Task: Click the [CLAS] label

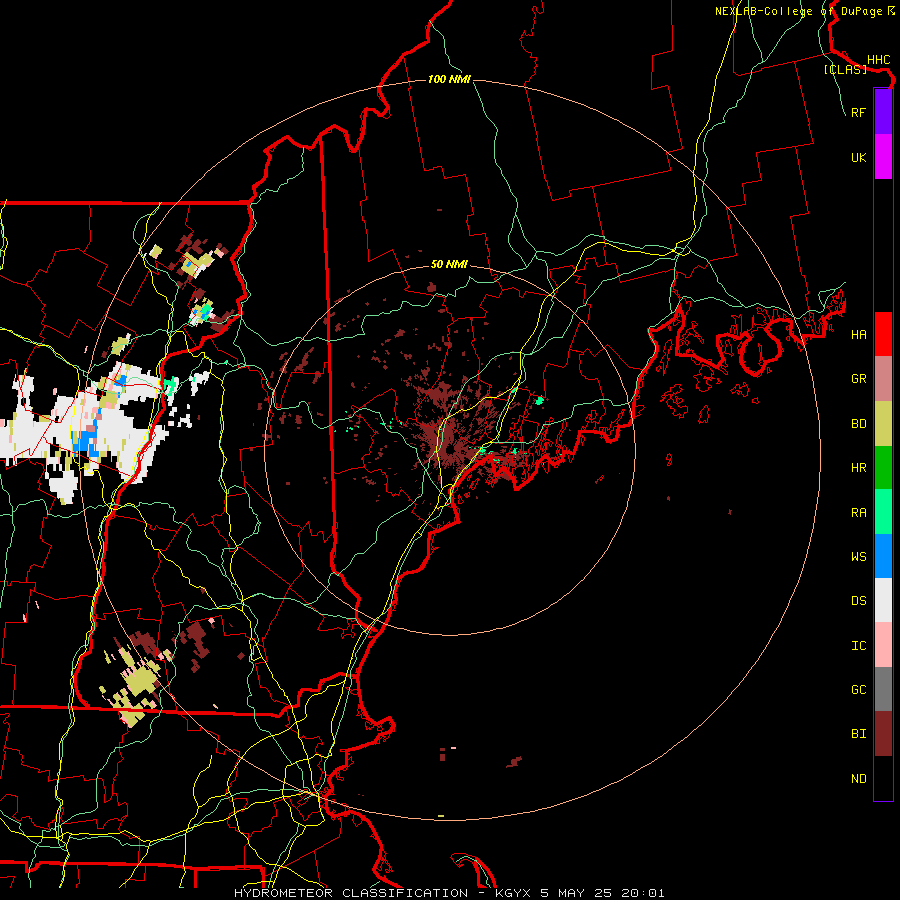Action: (x=845, y=69)
